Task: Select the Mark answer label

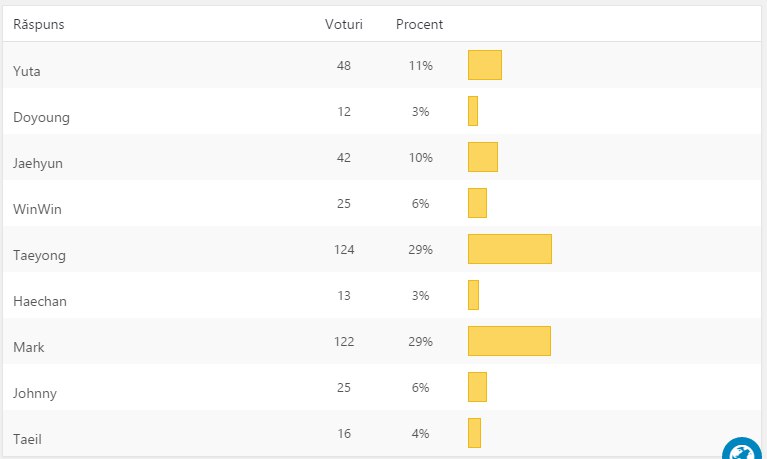Action: (29, 347)
